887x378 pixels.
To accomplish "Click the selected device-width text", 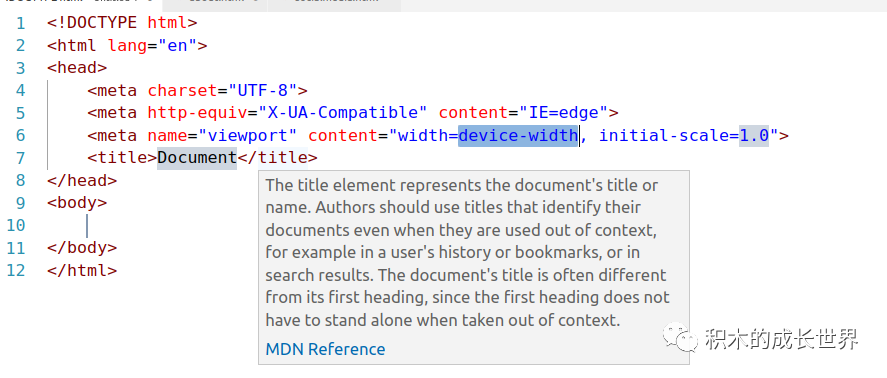I will 518,136.
